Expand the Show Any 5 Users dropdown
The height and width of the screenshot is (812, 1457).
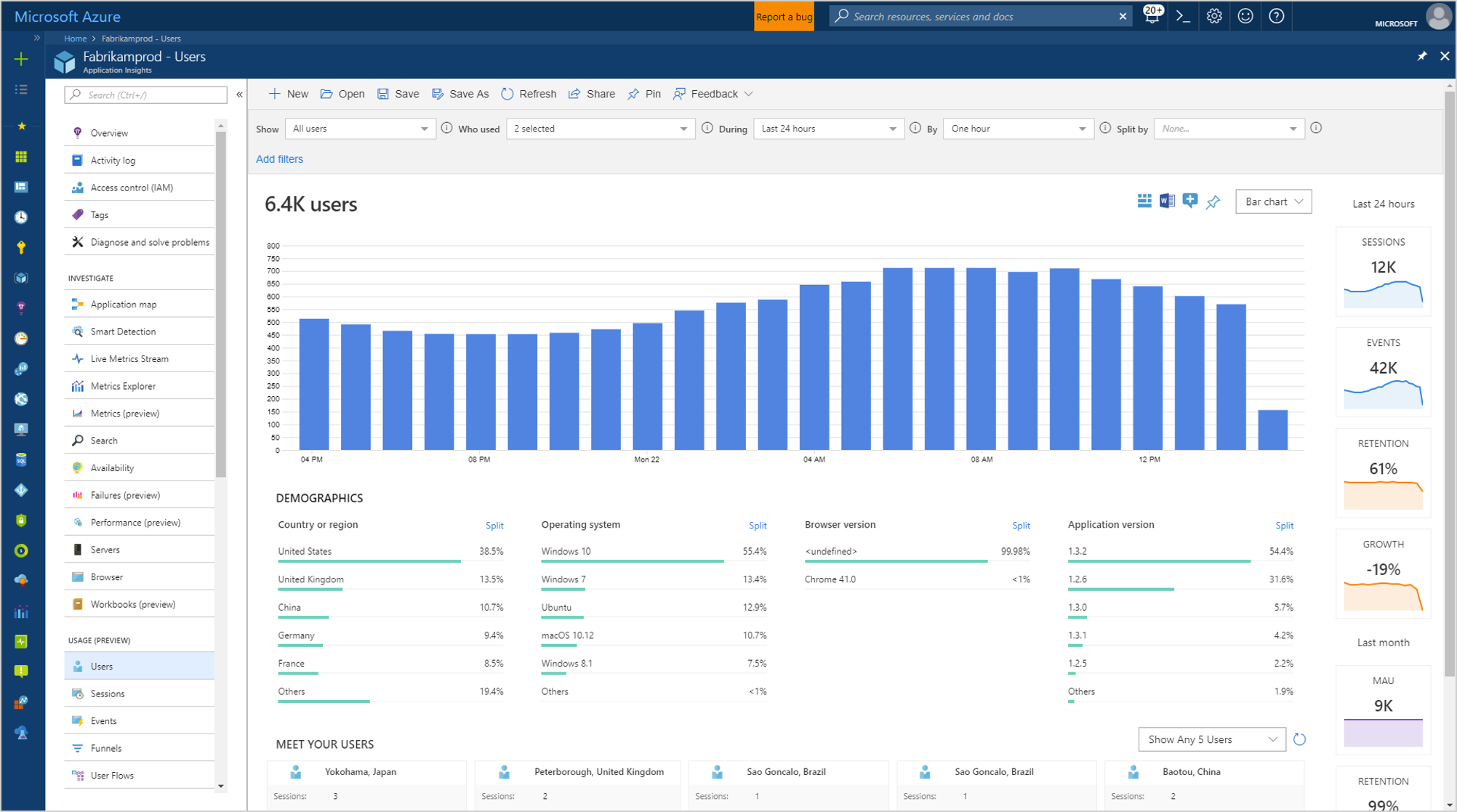[x=1211, y=739]
